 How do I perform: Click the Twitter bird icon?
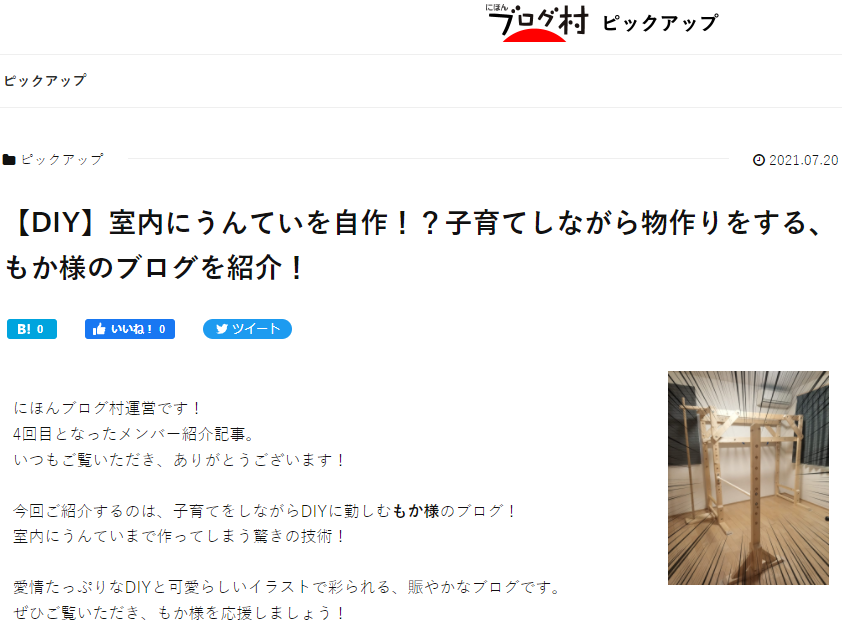222,329
